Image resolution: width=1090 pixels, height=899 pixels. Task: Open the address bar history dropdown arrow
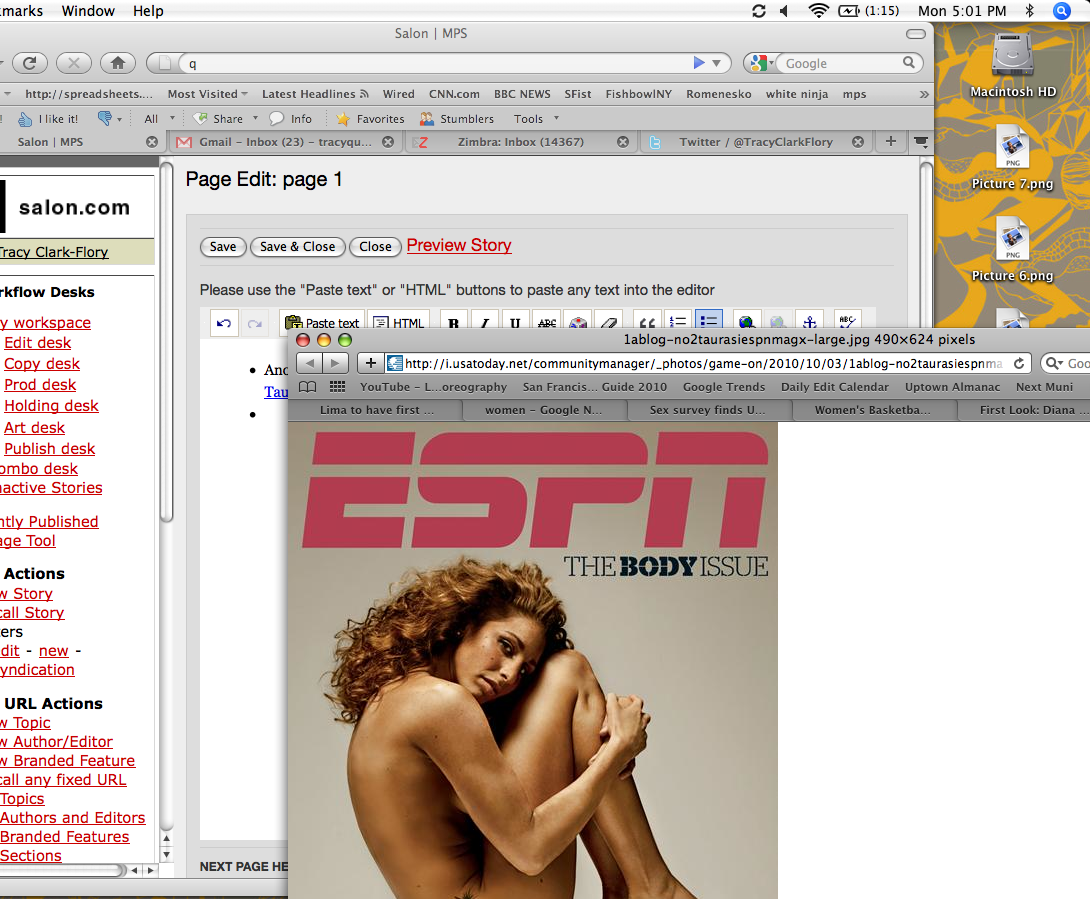click(716, 63)
